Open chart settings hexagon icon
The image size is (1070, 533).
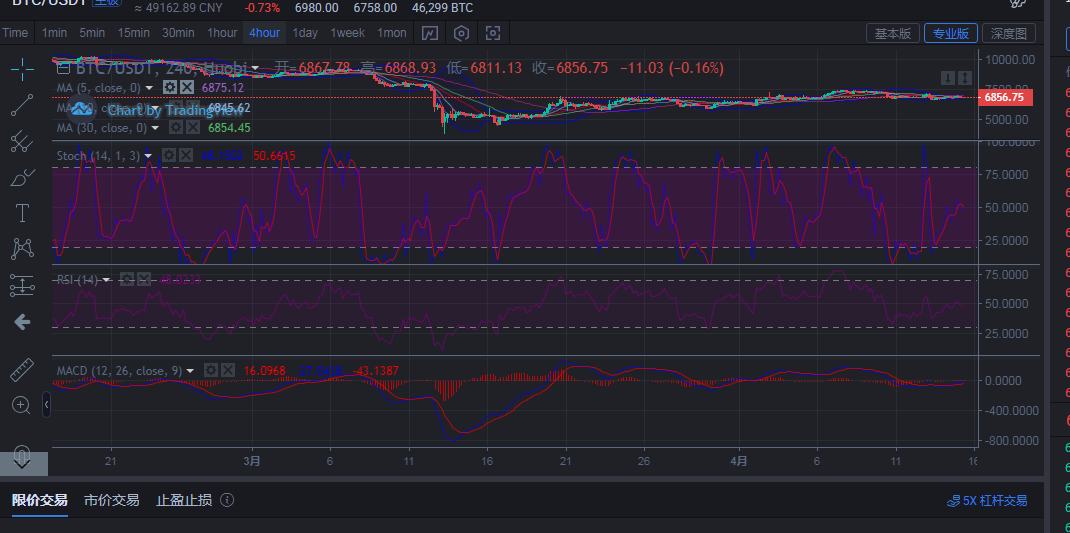click(461, 33)
